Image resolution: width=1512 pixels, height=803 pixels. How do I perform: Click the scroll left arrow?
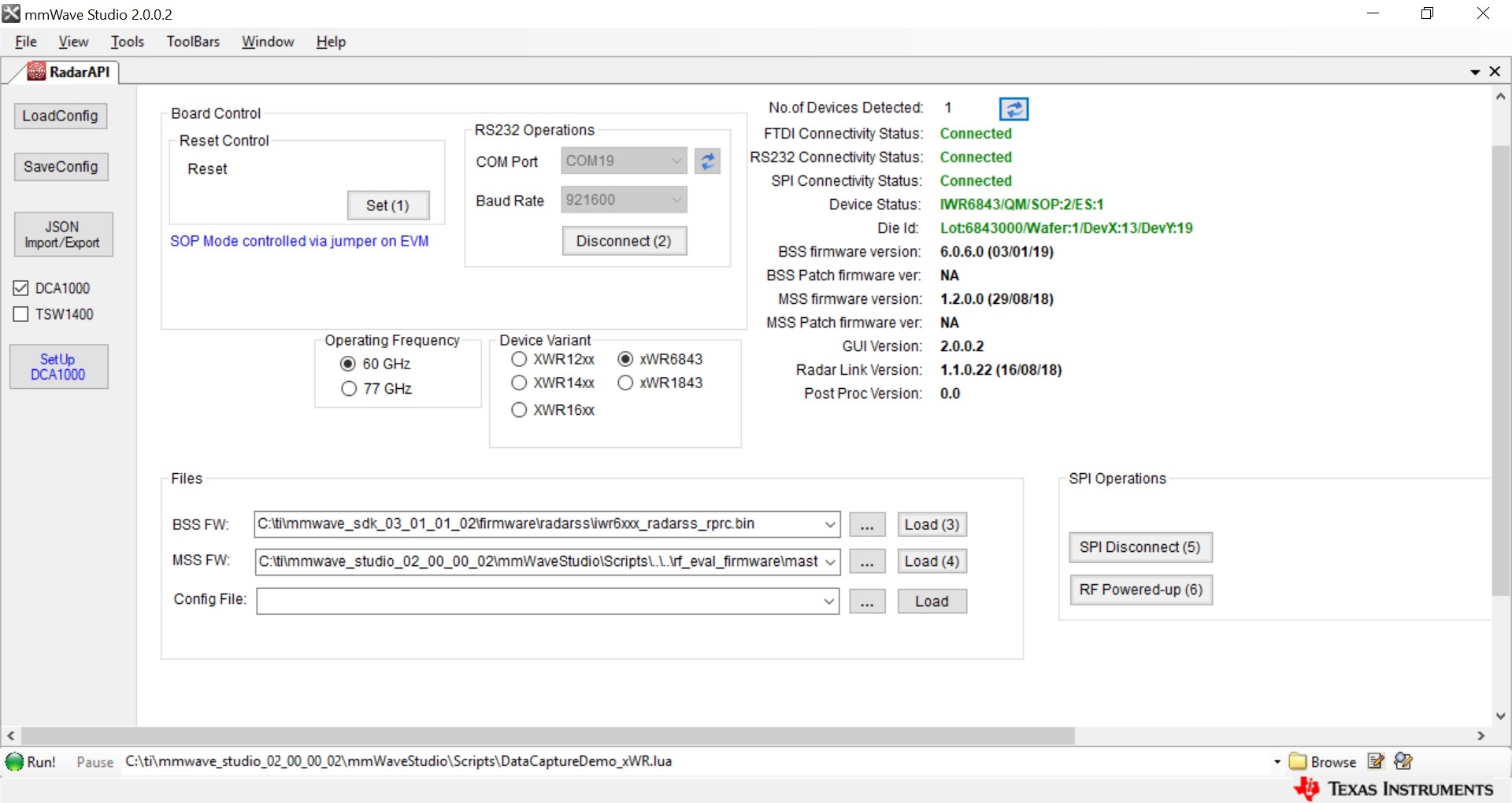(x=11, y=735)
